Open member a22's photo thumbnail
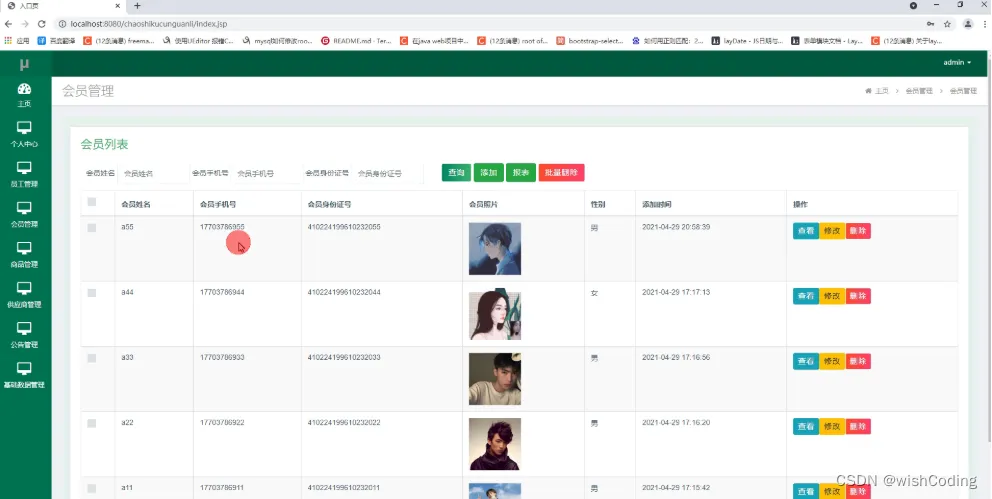Viewport: 992px width, 499px height. click(x=495, y=444)
